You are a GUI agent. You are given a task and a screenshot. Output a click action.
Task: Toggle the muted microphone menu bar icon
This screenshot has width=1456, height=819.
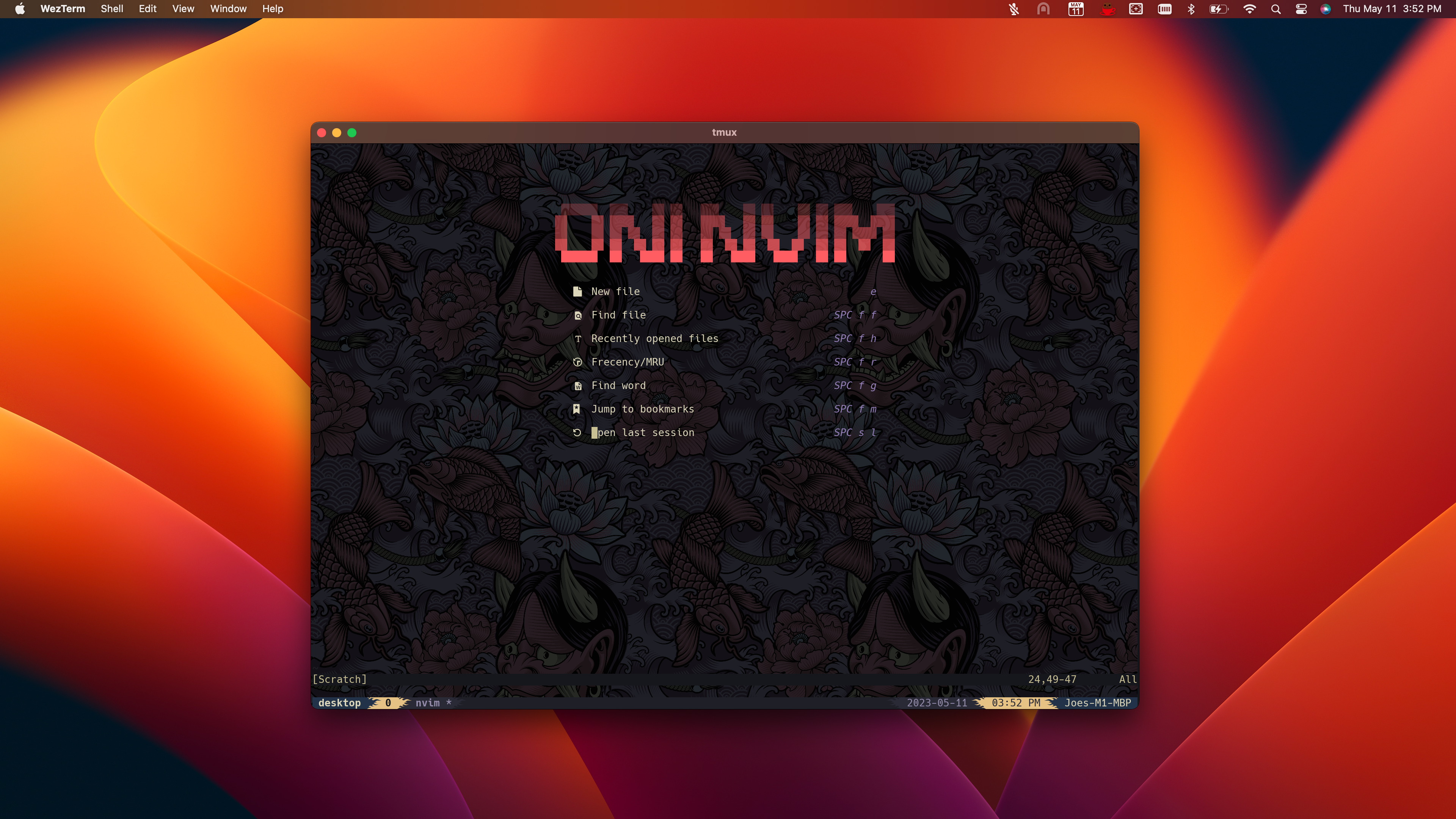[1014, 9]
